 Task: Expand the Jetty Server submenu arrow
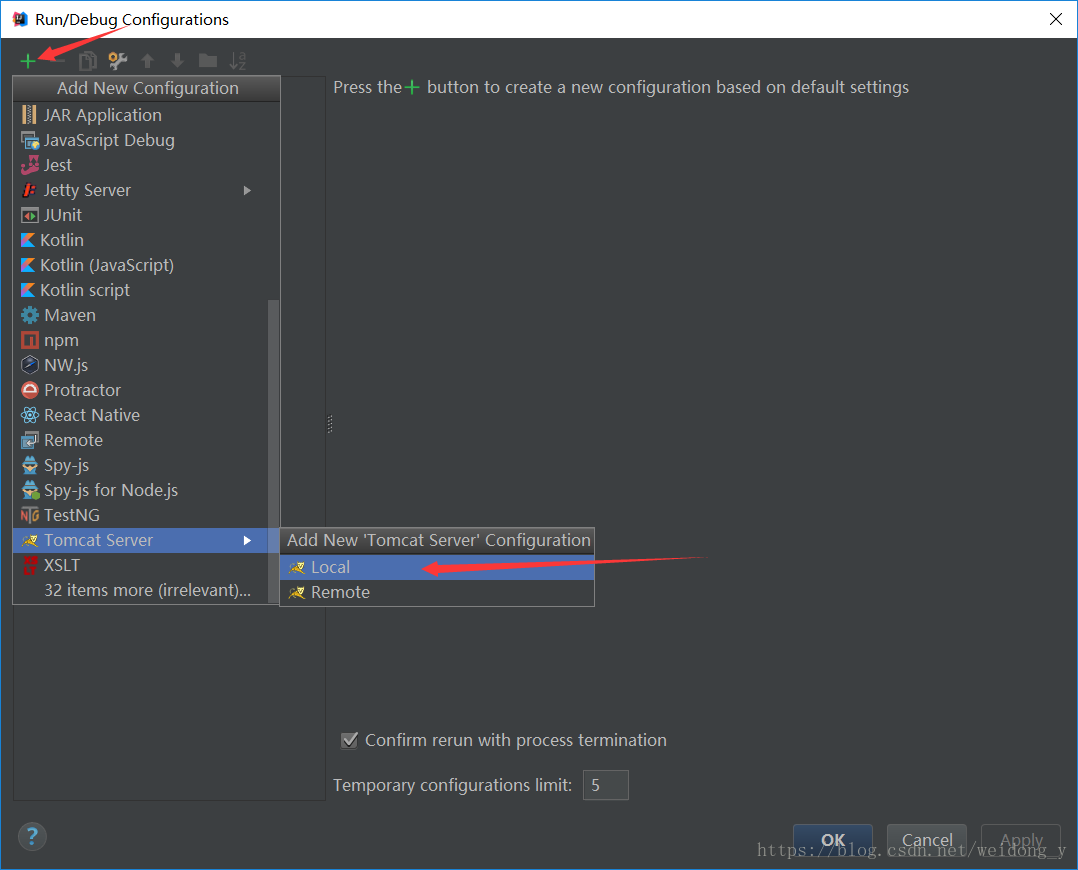click(248, 191)
